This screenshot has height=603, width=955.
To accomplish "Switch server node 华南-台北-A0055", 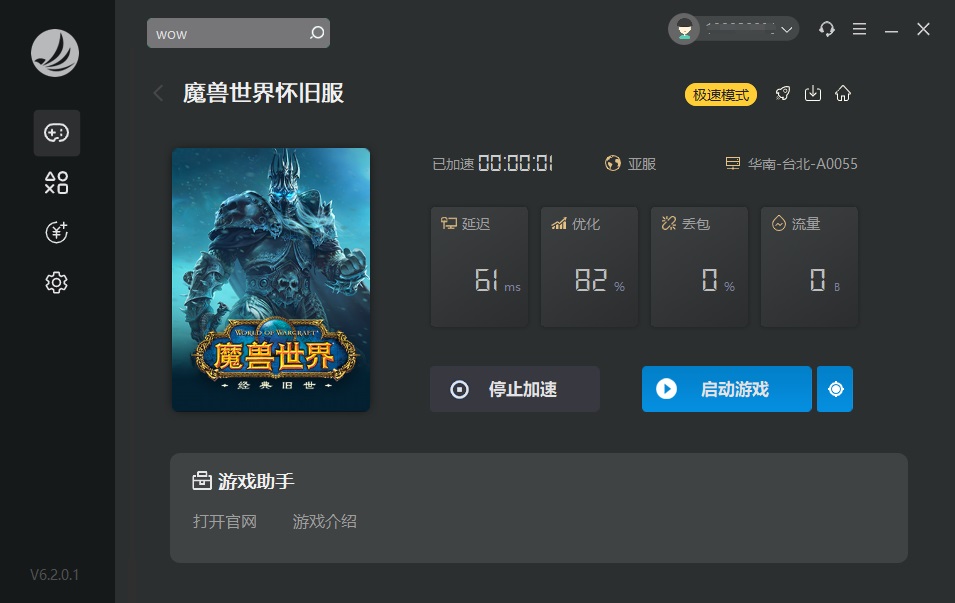I will coord(791,164).
